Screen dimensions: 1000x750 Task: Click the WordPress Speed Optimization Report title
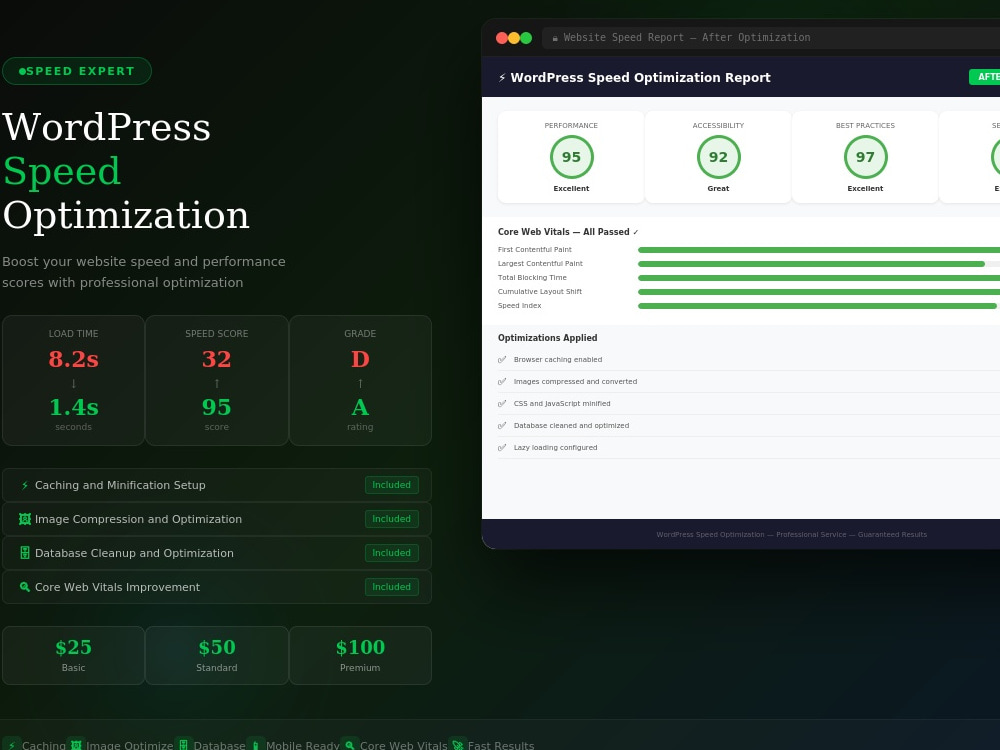(640, 78)
